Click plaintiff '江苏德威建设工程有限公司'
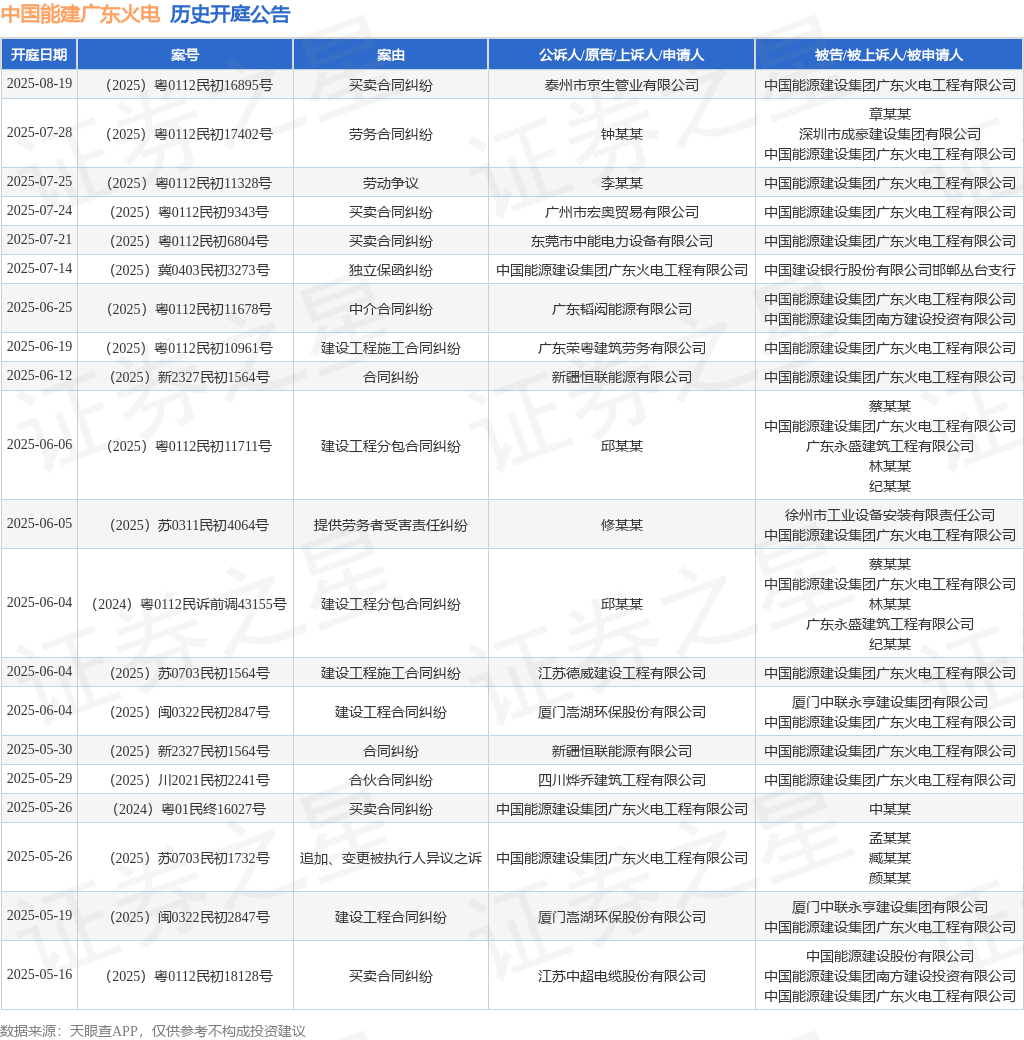The width and height of the screenshot is (1024, 1040). (621, 673)
